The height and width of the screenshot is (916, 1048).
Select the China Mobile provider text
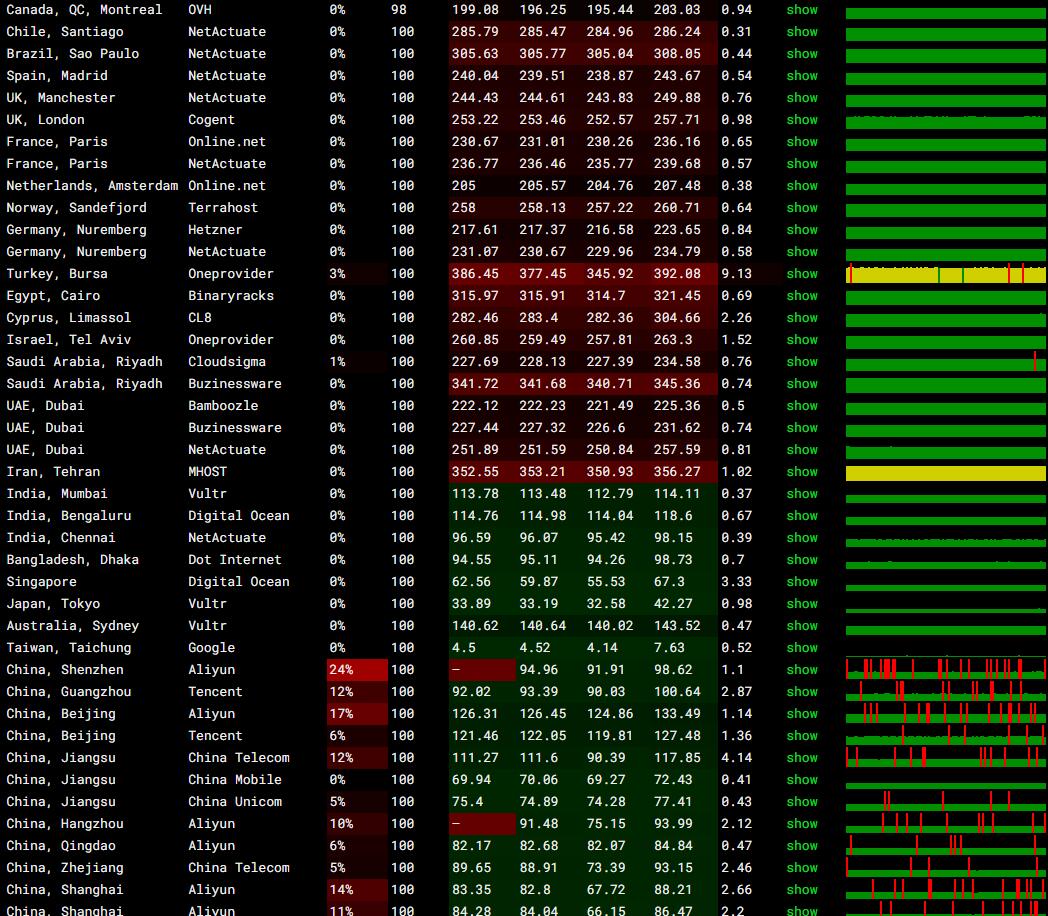pyautogui.click(x=235, y=780)
